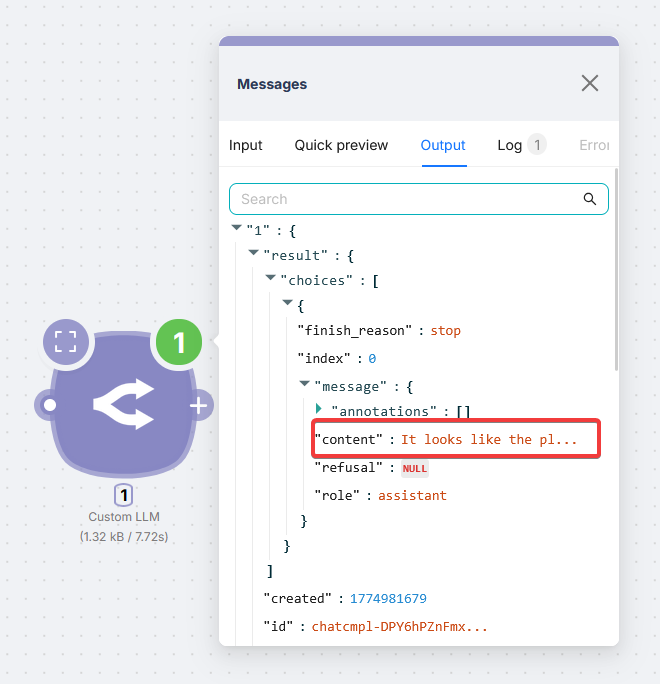This screenshot has height=684, width=660.
Task: Click the "content" value text
Action: click(489, 439)
